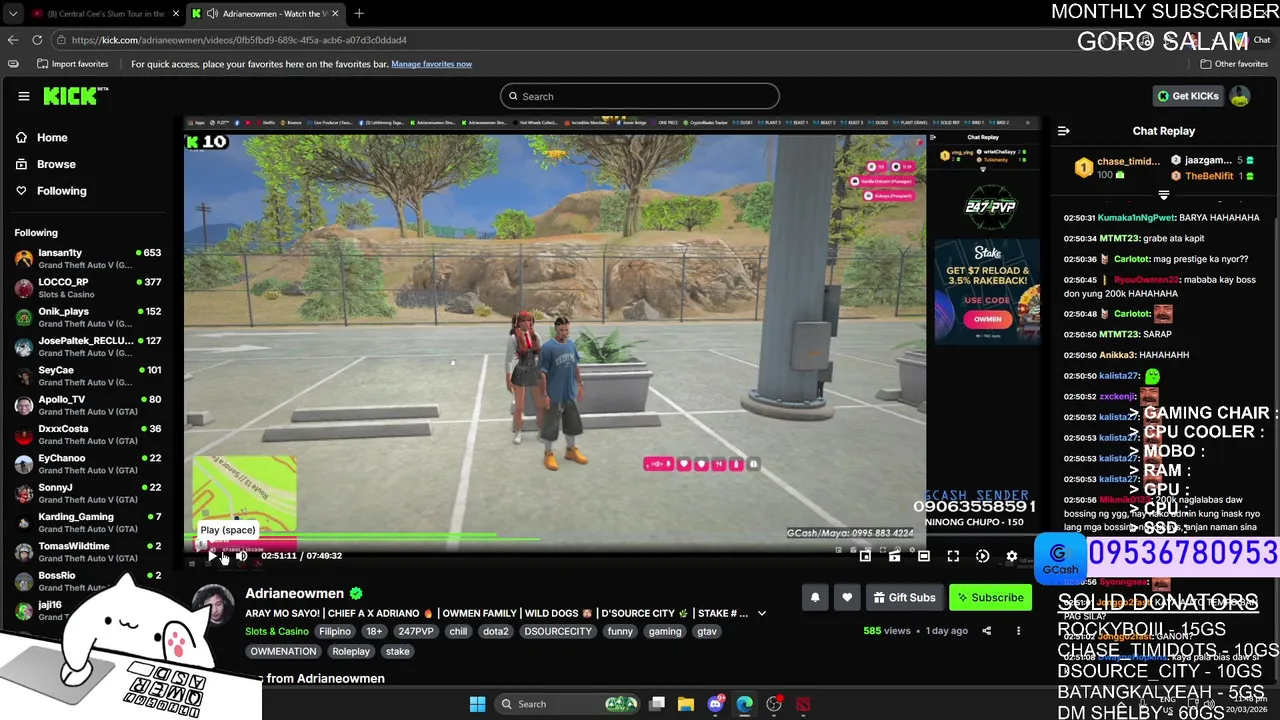Collapse the Chat Replay panel

(1063, 131)
